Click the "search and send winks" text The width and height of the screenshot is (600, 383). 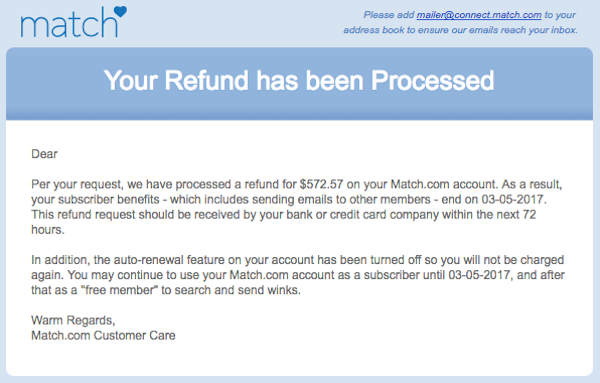pos(236,290)
